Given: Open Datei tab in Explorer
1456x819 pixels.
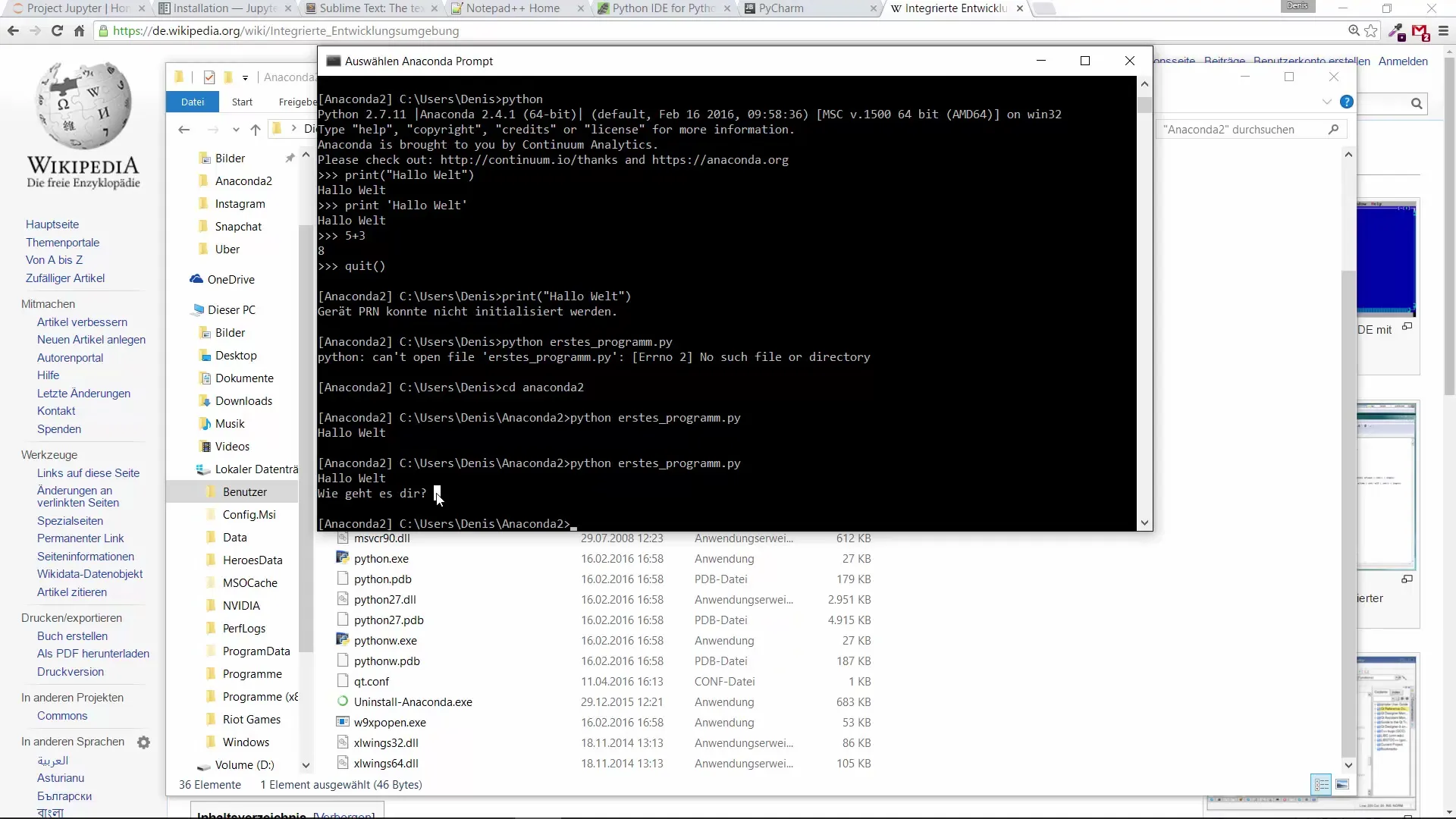Looking at the screenshot, I should [x=193, y=102].
